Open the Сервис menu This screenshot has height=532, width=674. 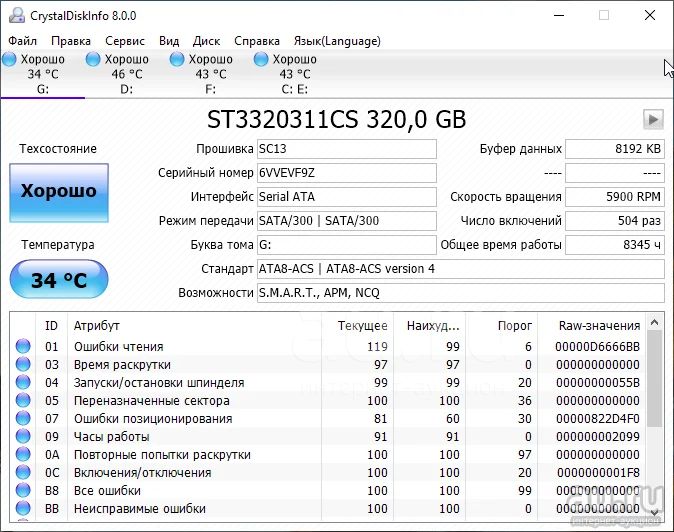125,41
